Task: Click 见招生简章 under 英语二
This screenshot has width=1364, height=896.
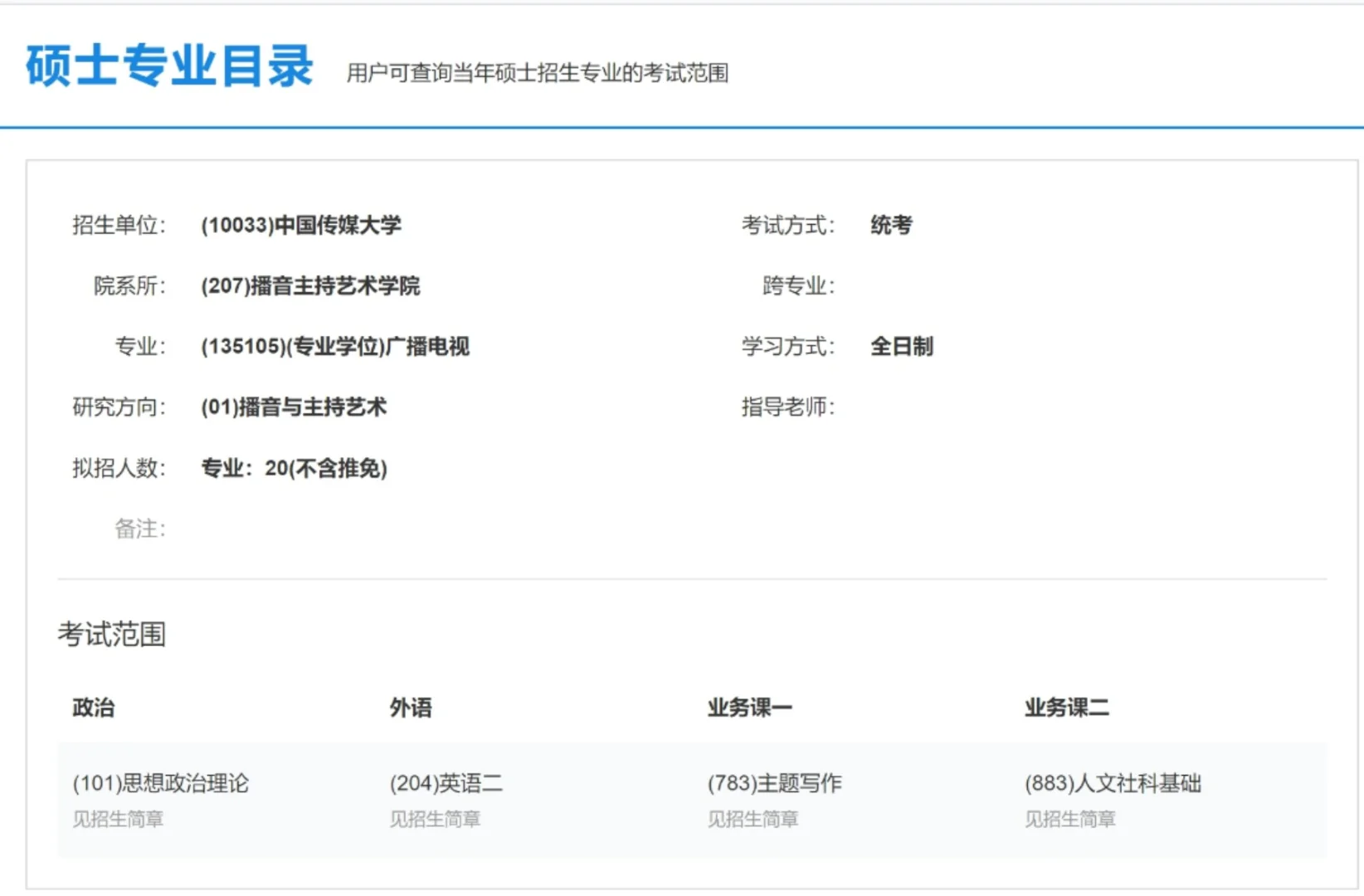Action: click(x=436, y=820)
